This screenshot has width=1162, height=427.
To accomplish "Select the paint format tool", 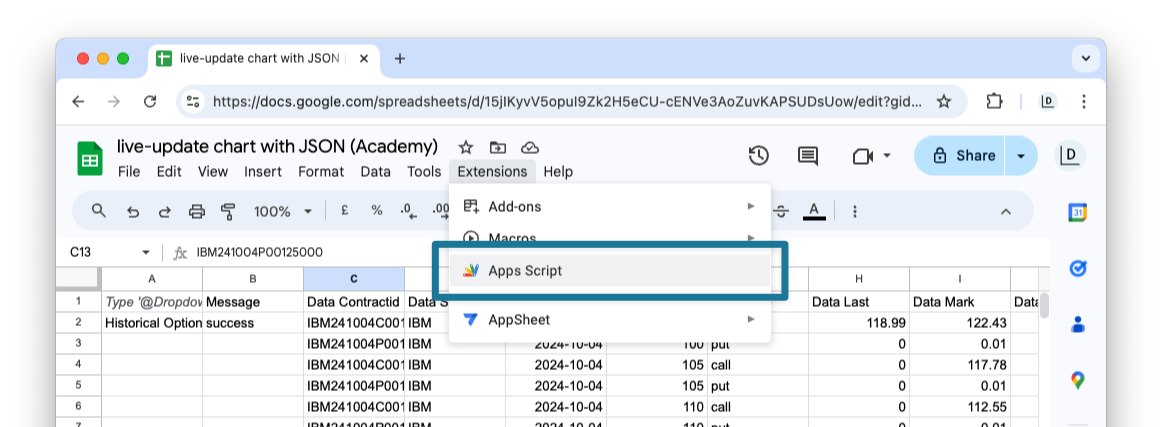I will click(228, 211).
